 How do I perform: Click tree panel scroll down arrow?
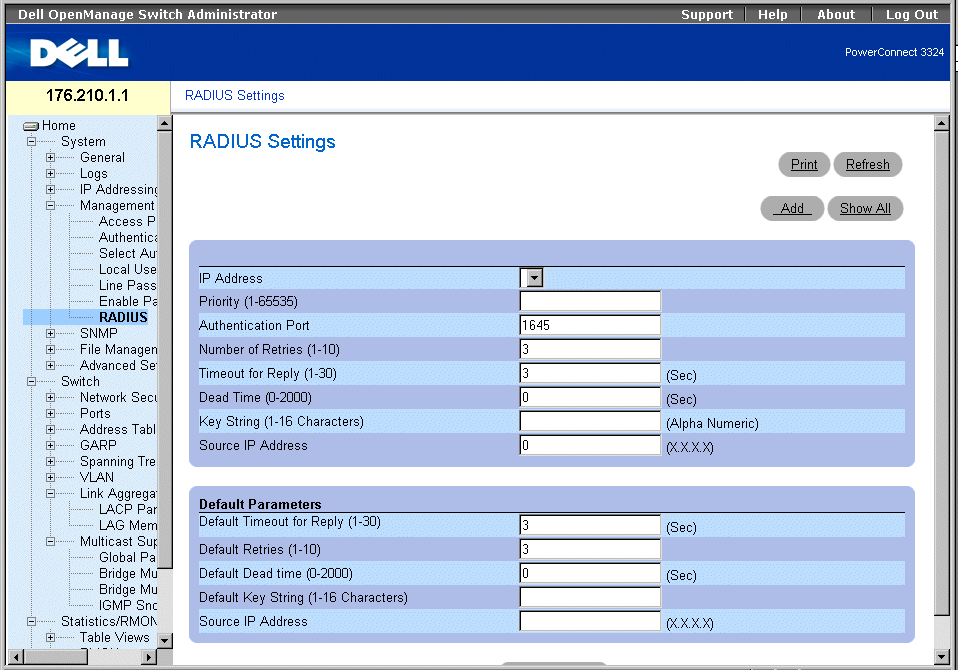point(164,640)
